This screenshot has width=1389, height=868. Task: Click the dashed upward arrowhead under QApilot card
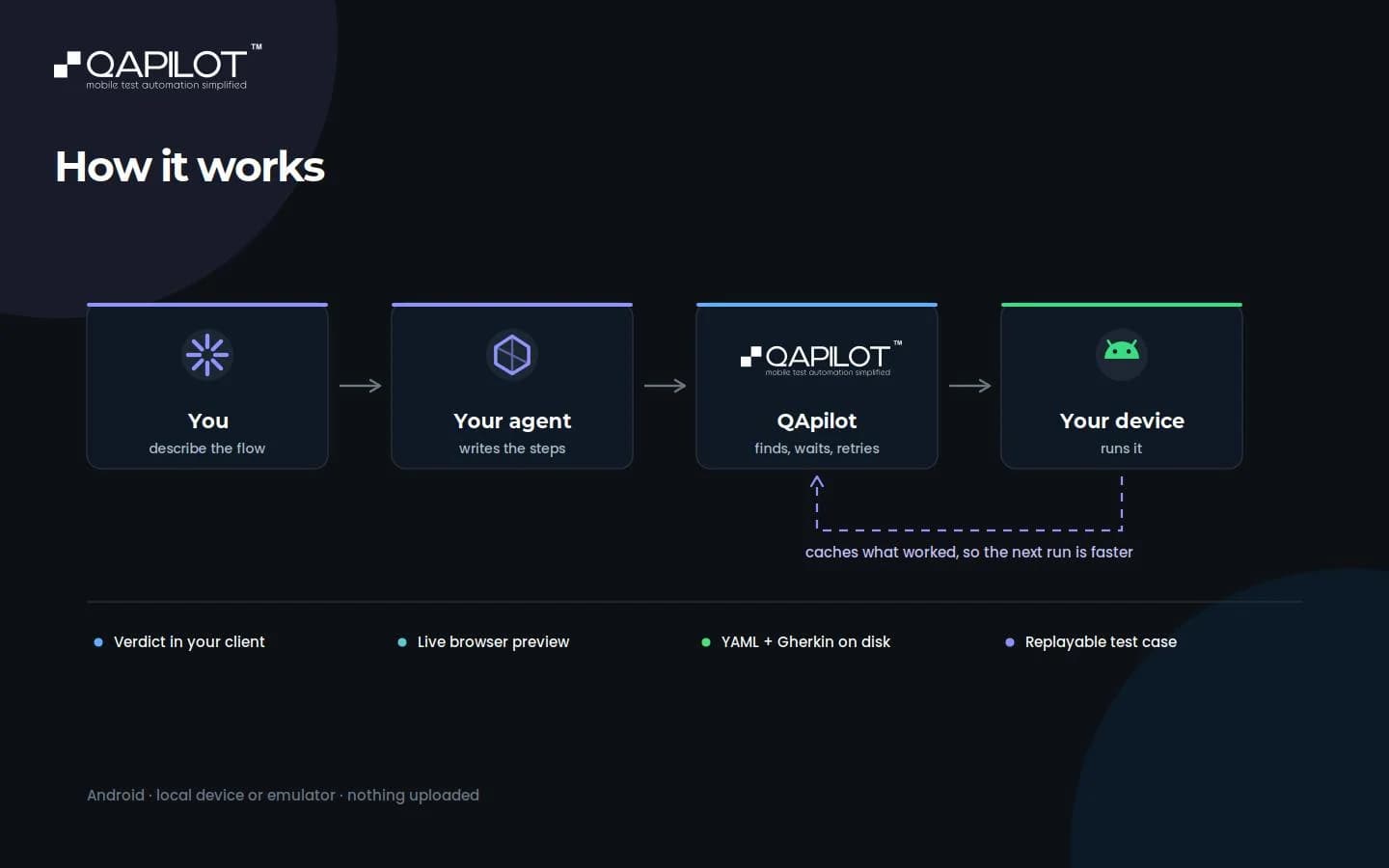click(817, 482)
